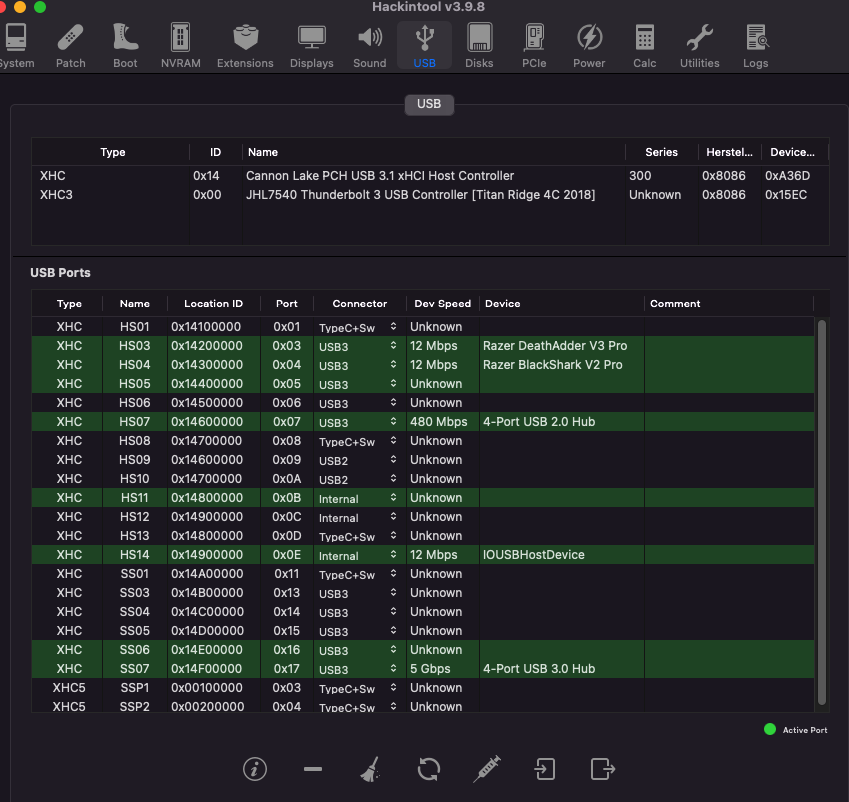The height and width of the screenshot is (802, 849).
Task: Select the JHL7540 Thunderbolt 3 controller row
Action: pyautogui.click(x=420, y=195)
